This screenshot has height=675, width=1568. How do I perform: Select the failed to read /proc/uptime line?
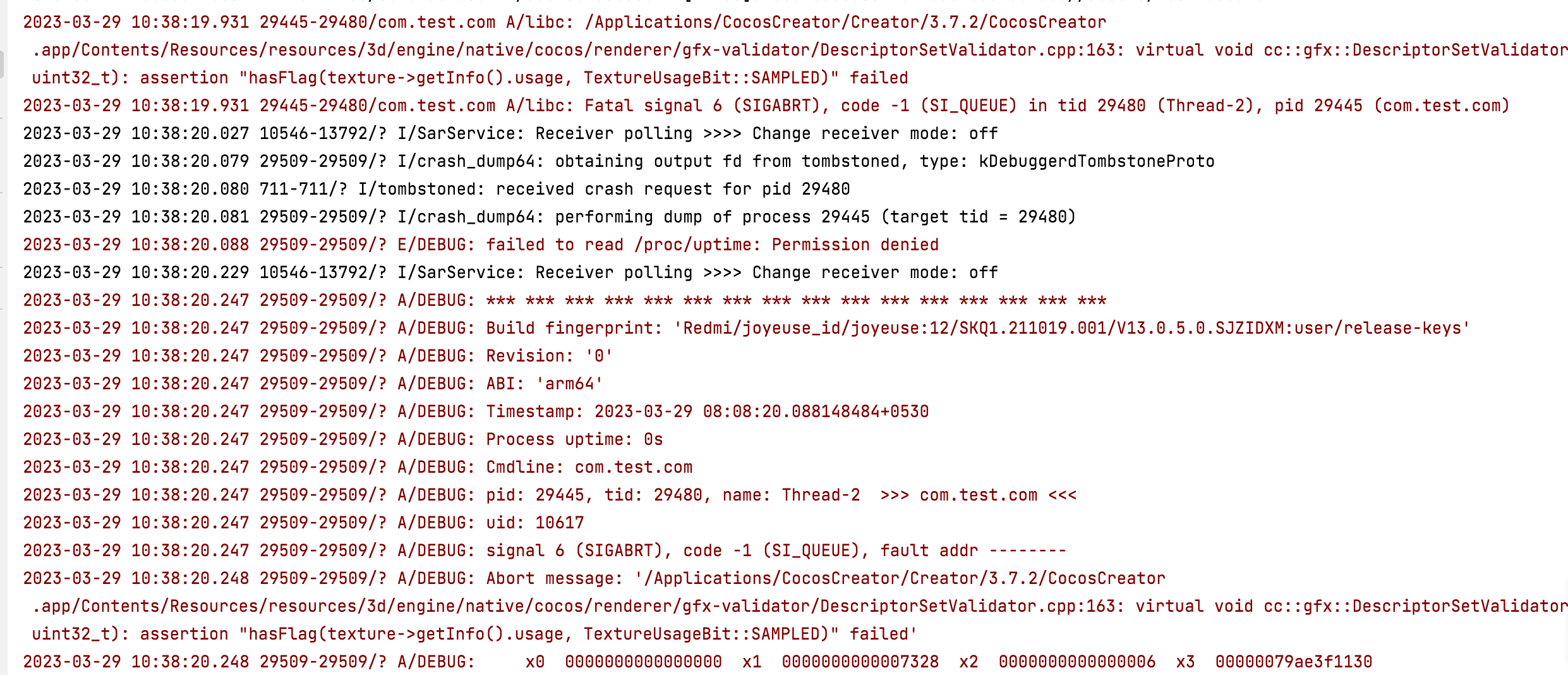point(481,245)
